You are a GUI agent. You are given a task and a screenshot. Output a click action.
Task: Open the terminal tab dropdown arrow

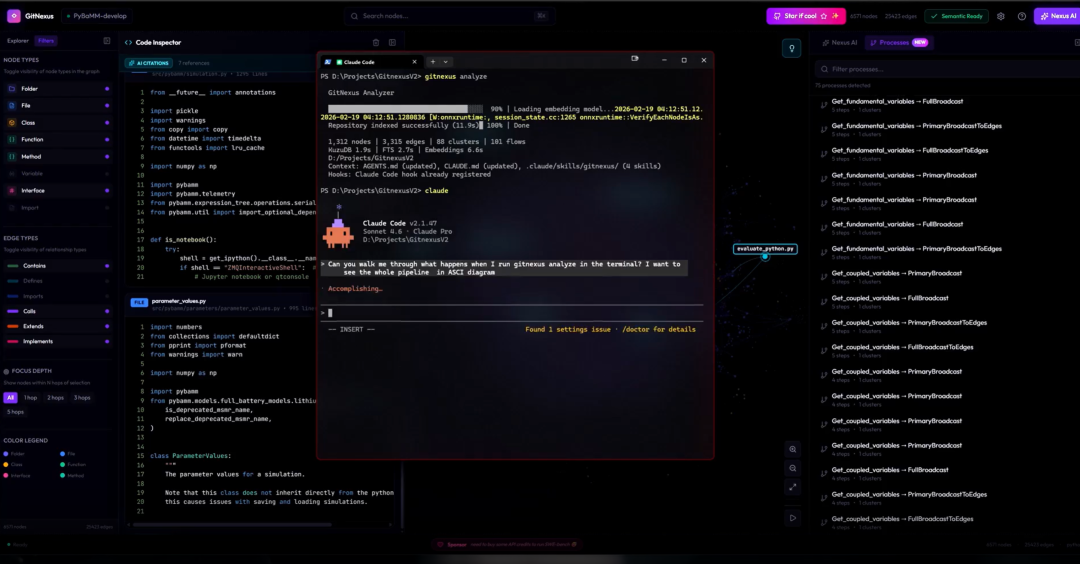(x=446, y=62)
